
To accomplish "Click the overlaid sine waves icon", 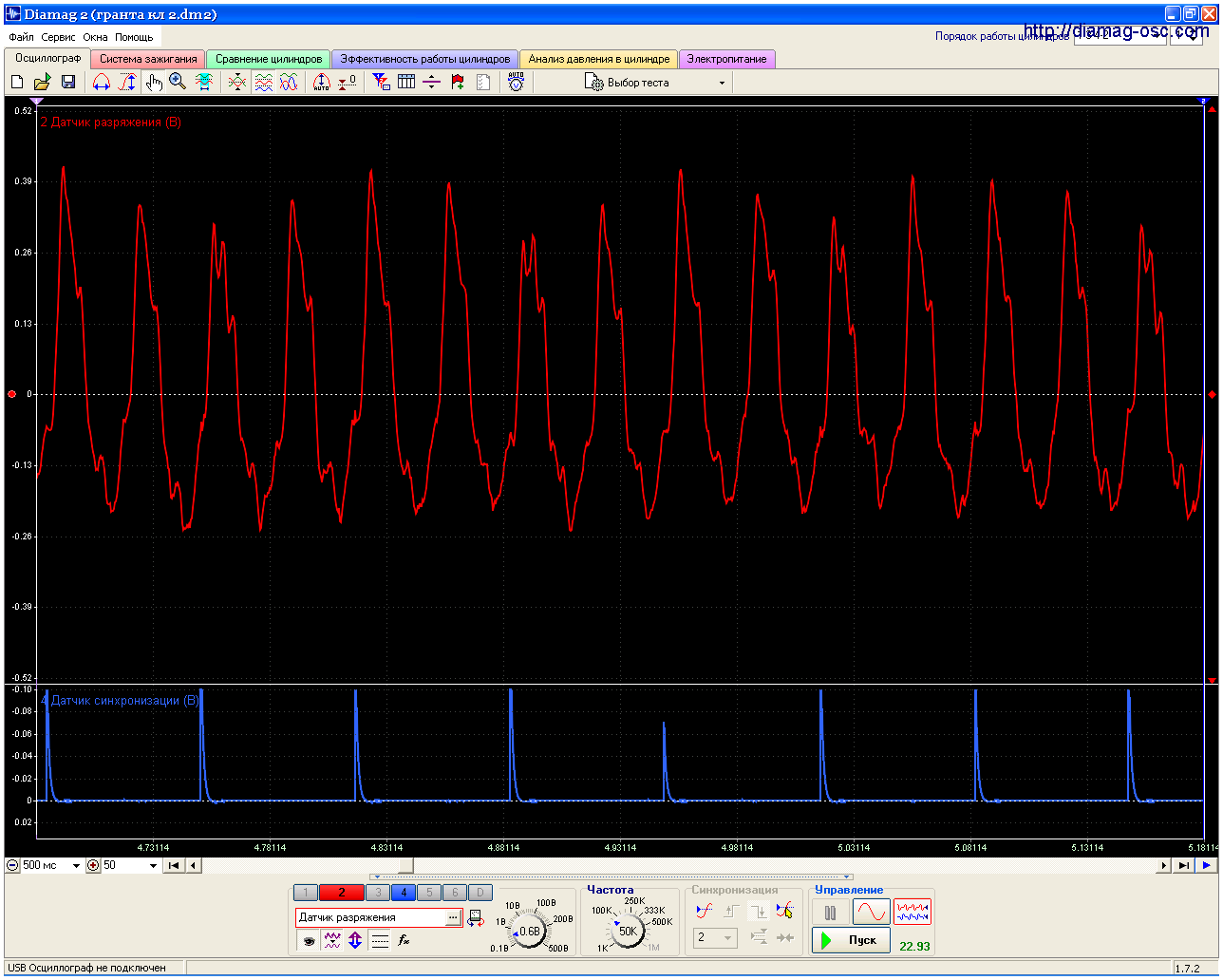I will point(289,83).
